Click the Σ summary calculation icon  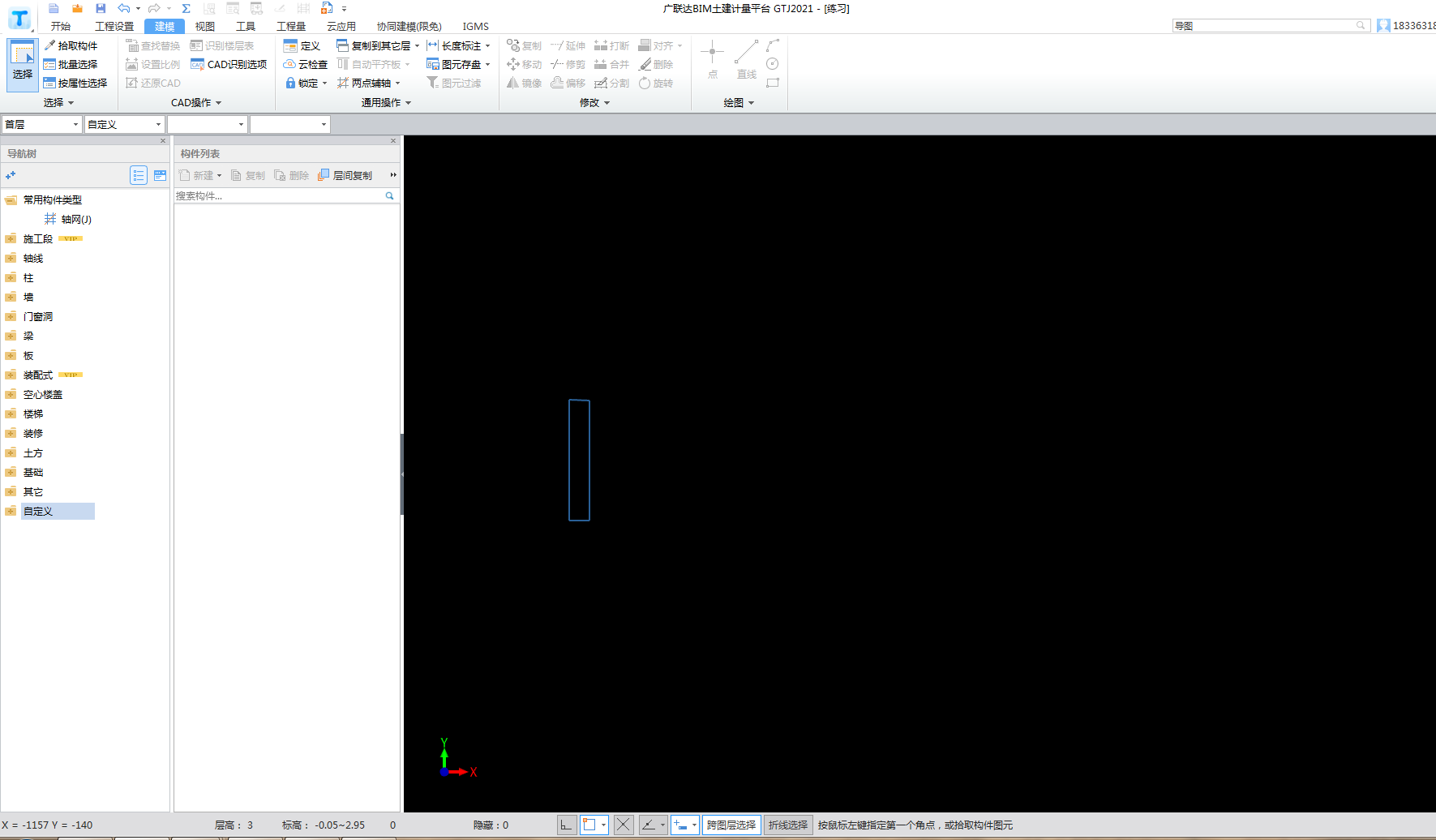186,8
